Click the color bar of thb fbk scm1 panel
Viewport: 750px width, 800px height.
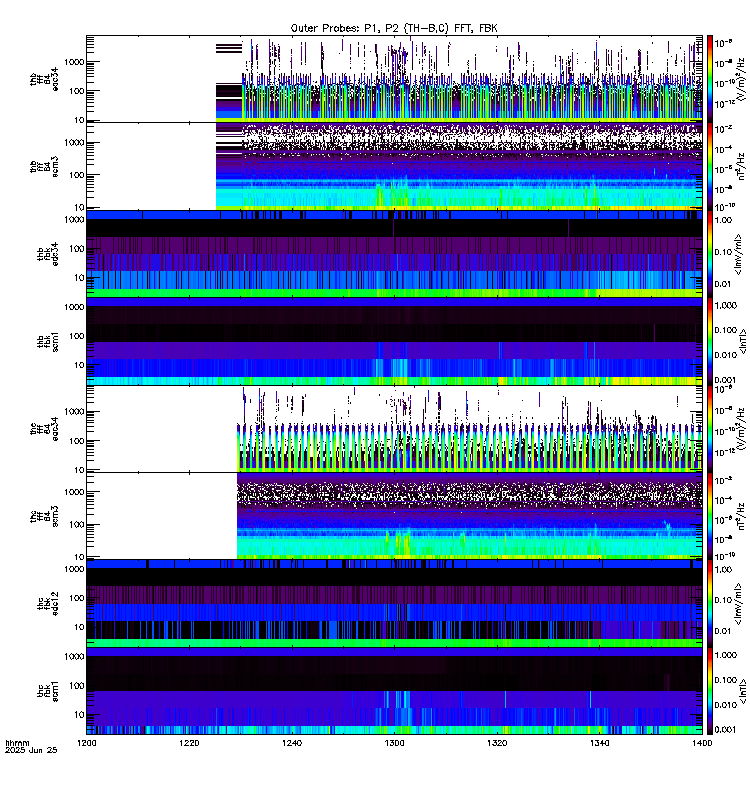pyautogui.click(x=709, y=341)
